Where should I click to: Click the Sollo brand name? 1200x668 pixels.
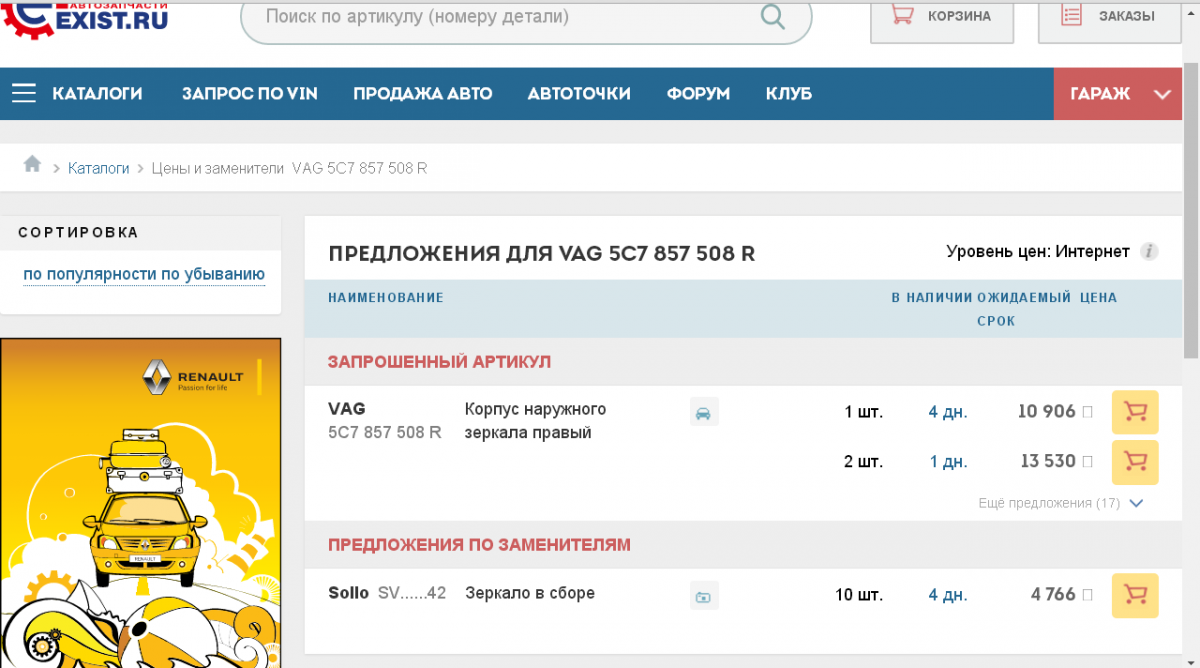(348, 593)
